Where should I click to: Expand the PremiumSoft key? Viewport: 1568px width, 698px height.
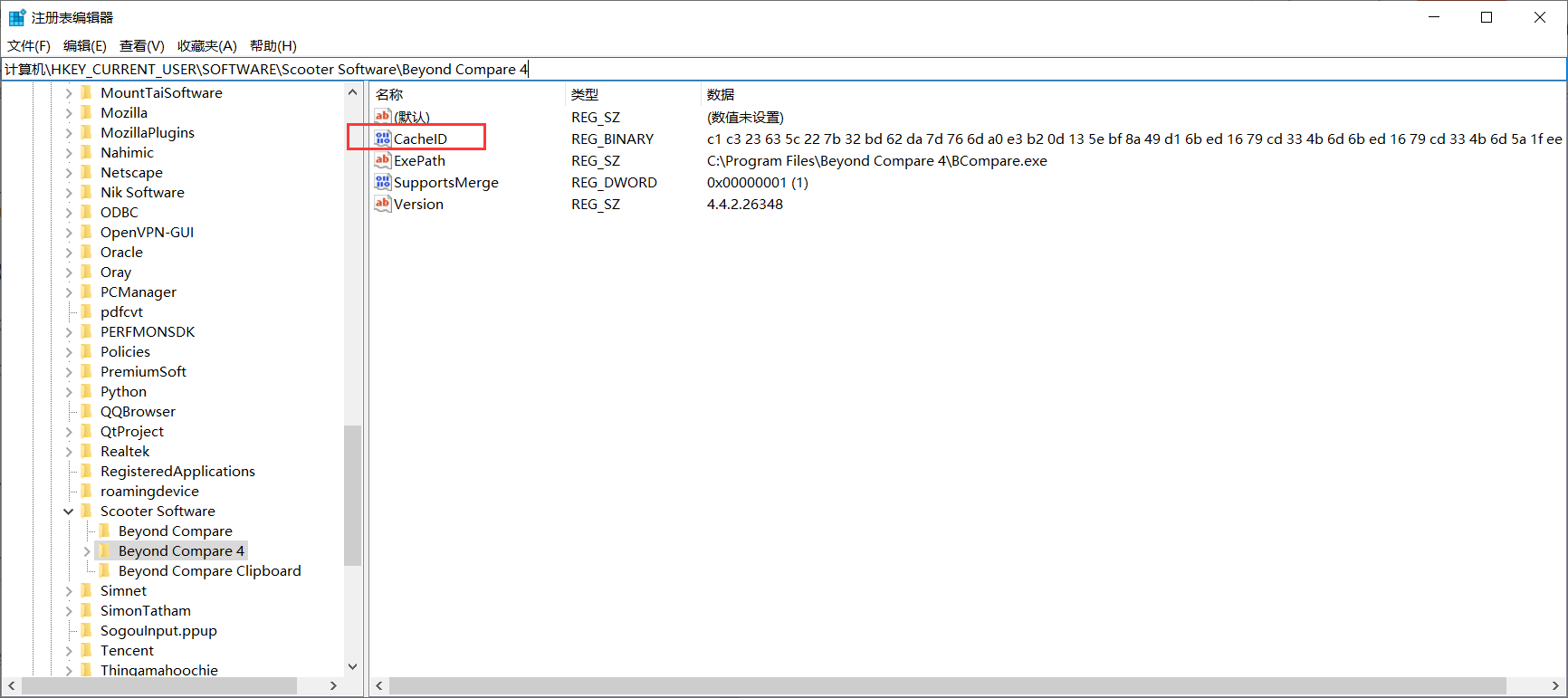[69, 371]
